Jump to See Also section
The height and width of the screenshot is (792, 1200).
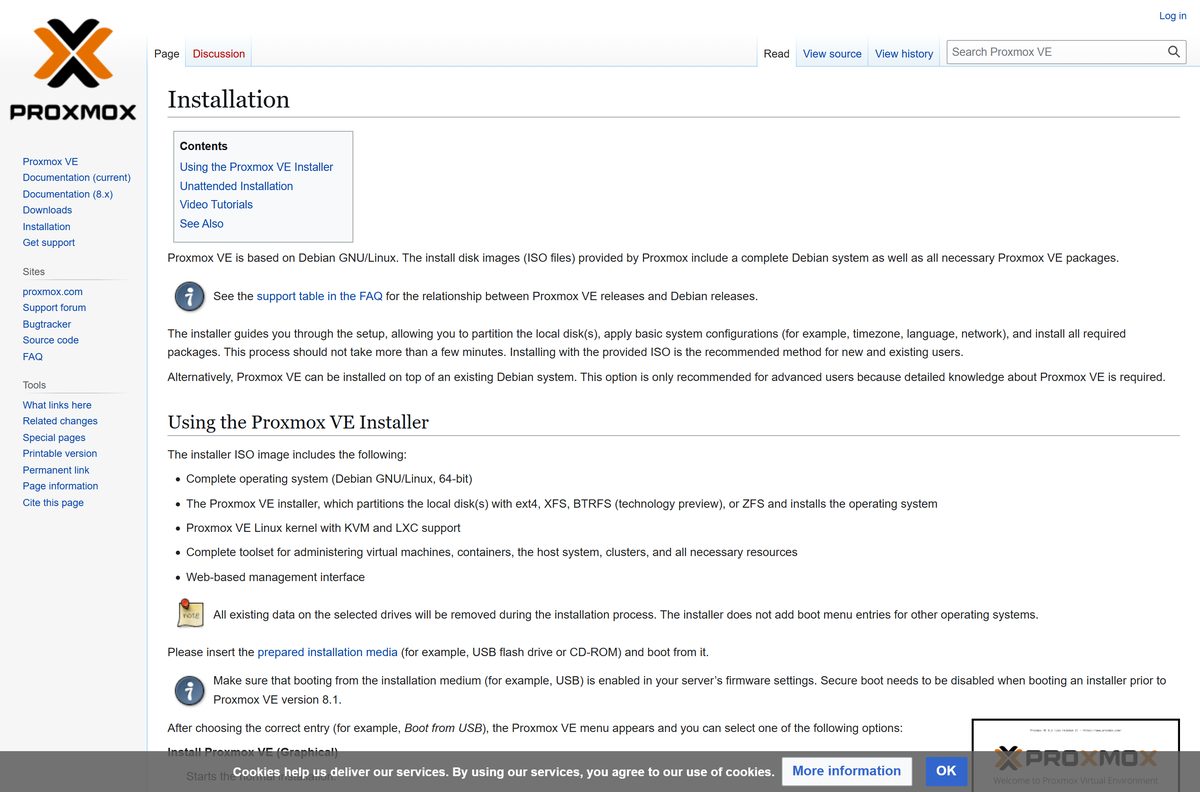[202, 224]
